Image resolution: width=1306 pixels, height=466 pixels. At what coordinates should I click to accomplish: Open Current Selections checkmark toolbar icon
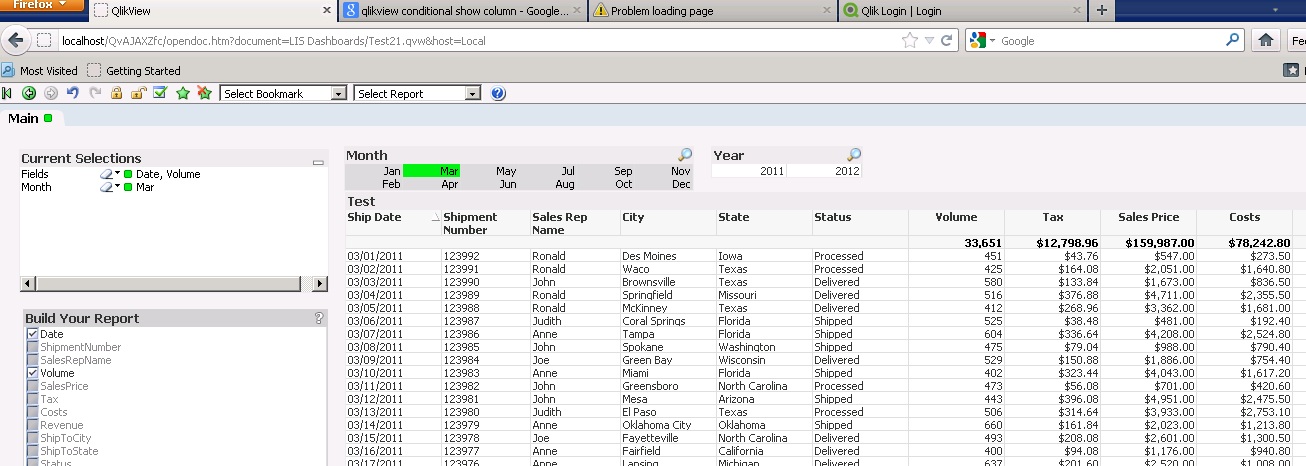[x=159, y=93]
